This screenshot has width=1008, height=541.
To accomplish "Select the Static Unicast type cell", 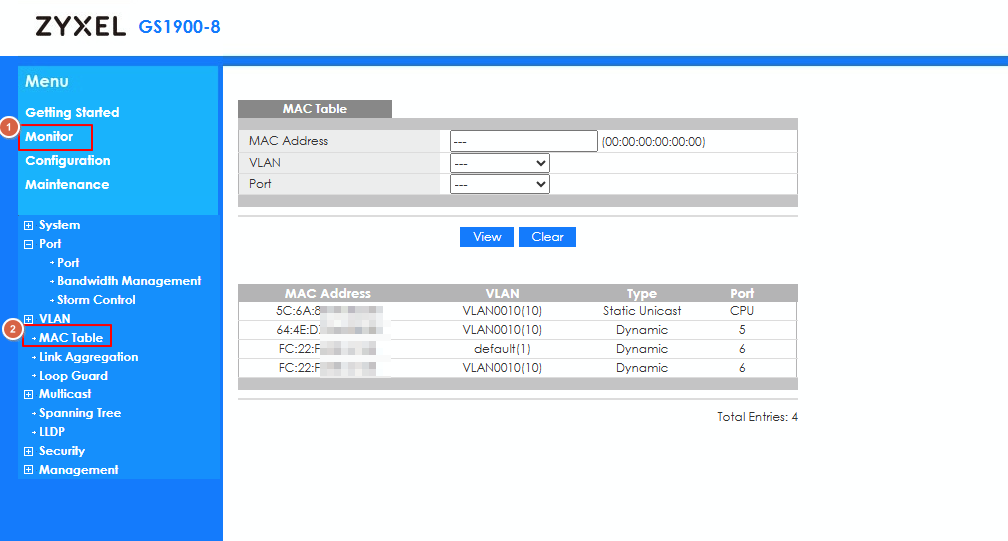I will pyautogui.click(x=642, y=311).
